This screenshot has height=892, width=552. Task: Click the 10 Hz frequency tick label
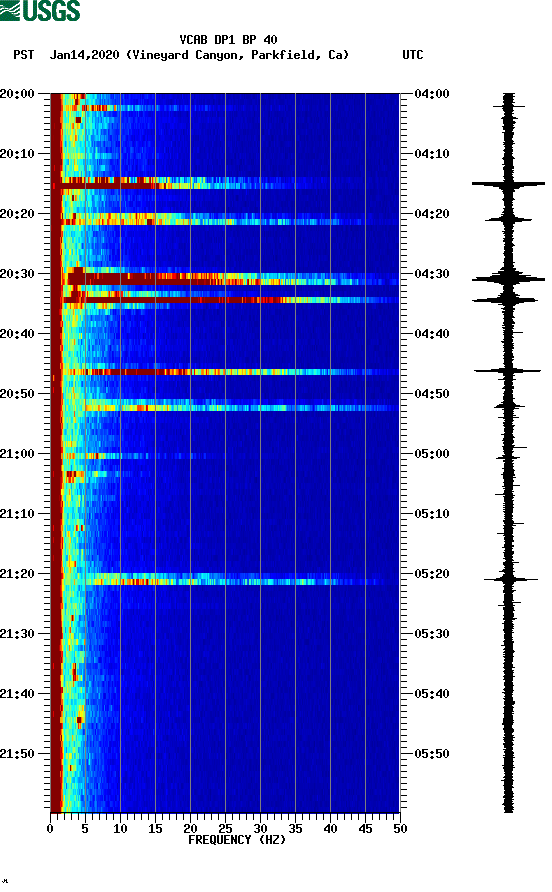click(x=120, y=829)
